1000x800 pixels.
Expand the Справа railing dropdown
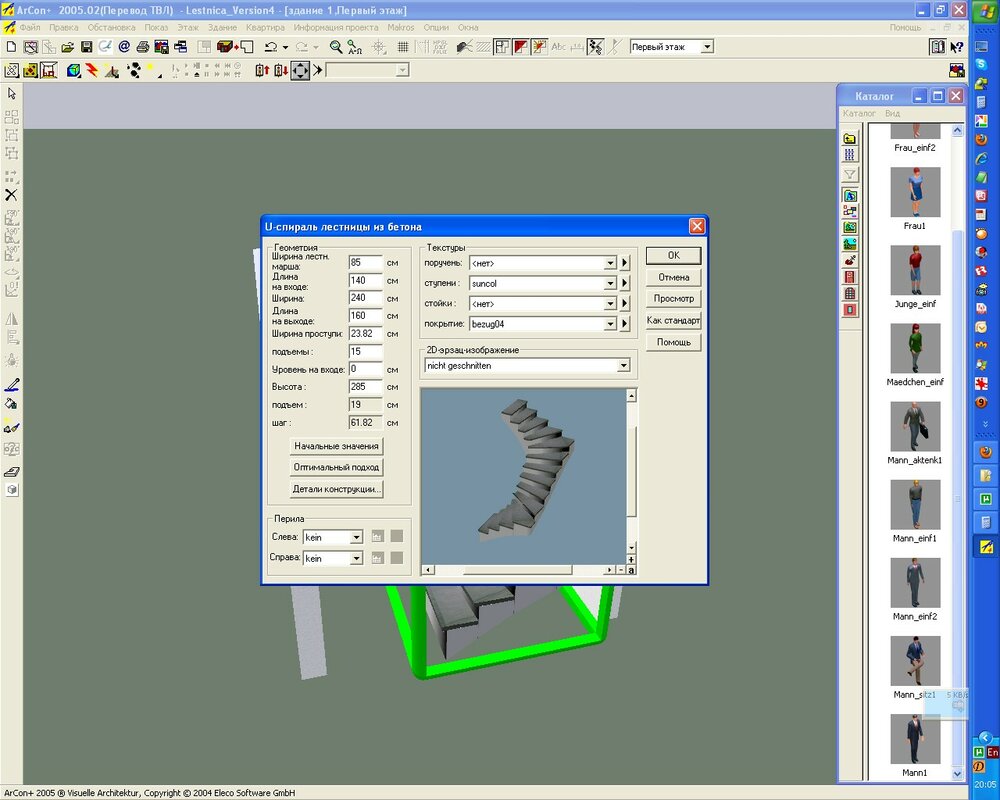(x=356, y=559)
